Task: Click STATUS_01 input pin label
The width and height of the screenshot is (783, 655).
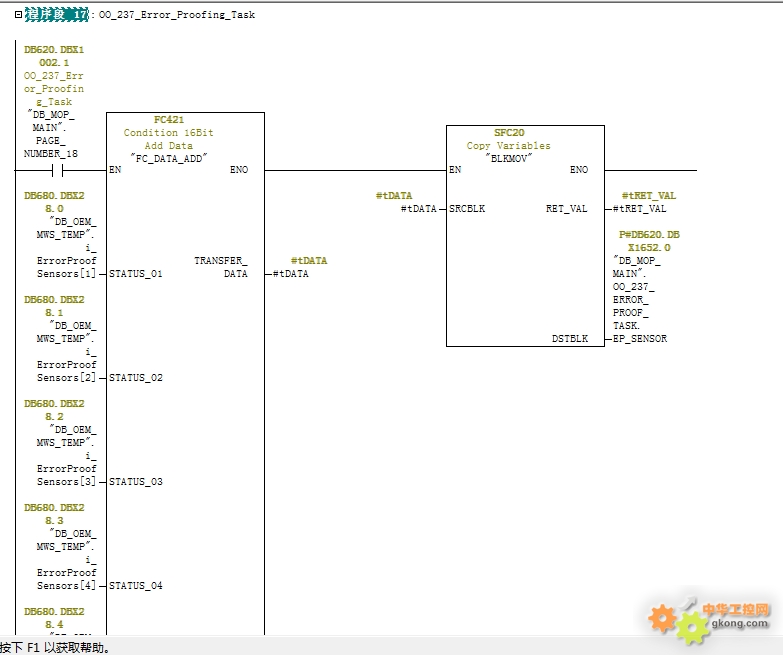Action: tap(136, 274)
